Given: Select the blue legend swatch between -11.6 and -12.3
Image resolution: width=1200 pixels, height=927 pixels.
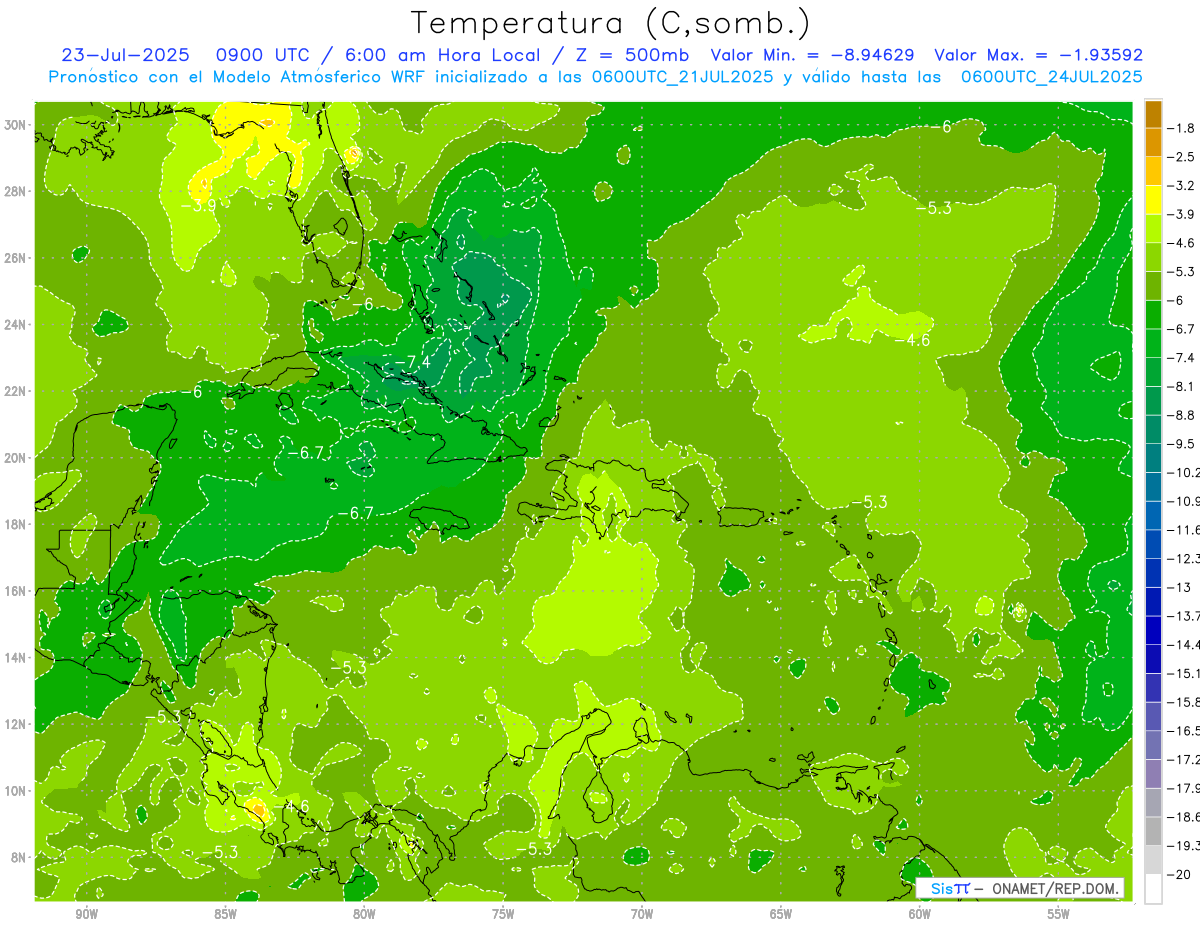Looking at the screenshot, I should coord(1153,544).
